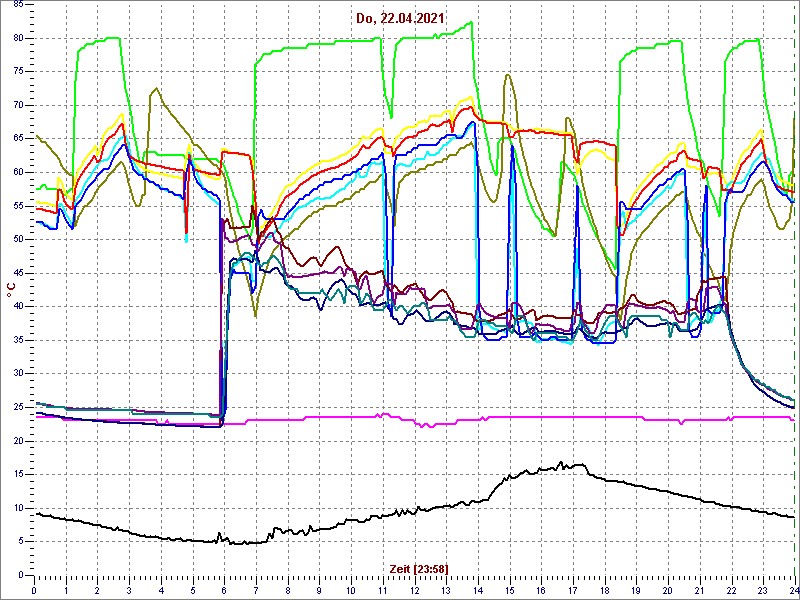
Task: Click hour label '6' on time axis
Action: 224,590
